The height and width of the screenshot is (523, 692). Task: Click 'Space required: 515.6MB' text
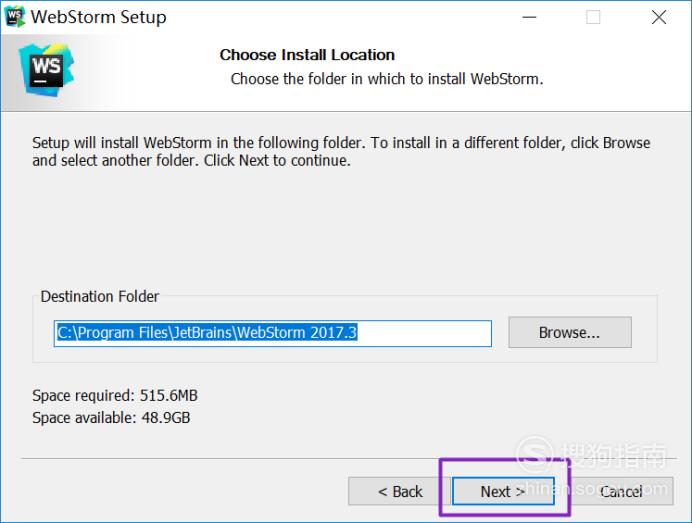115,395
